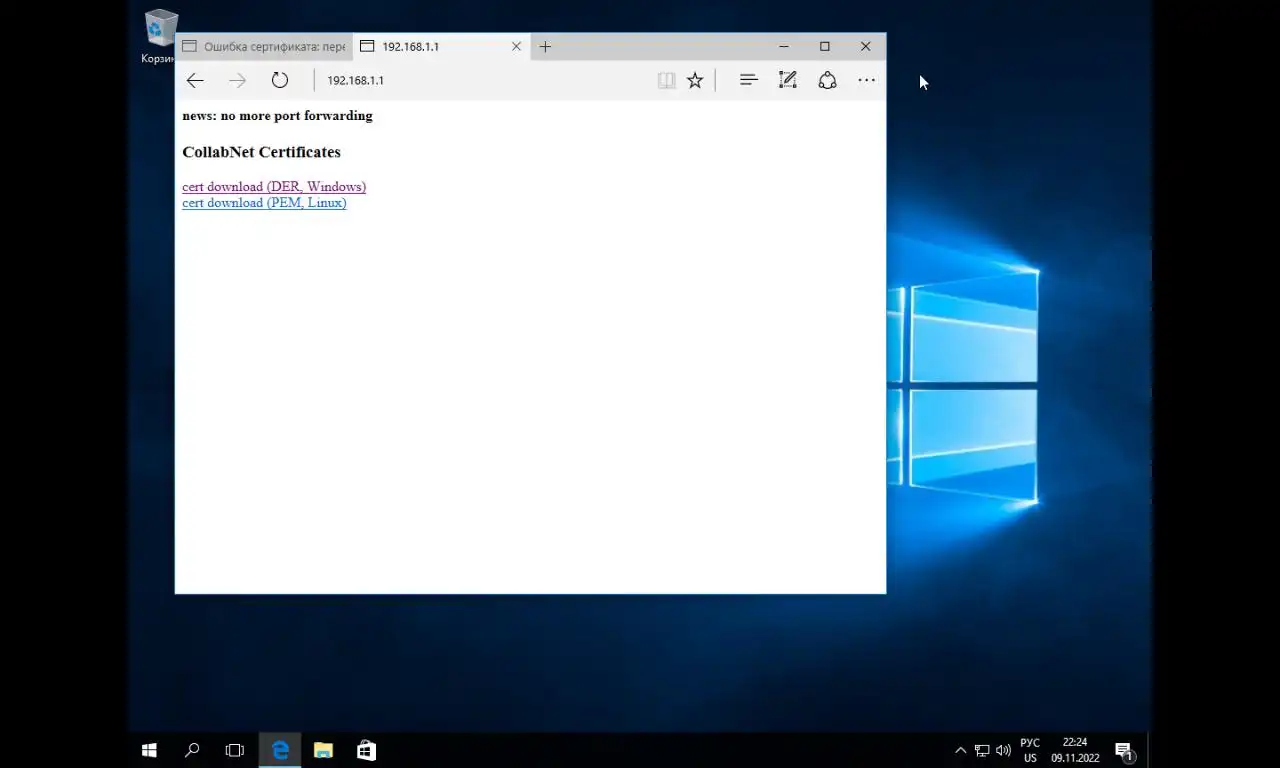Open the Action Center notifications icon

(1124, 750)
